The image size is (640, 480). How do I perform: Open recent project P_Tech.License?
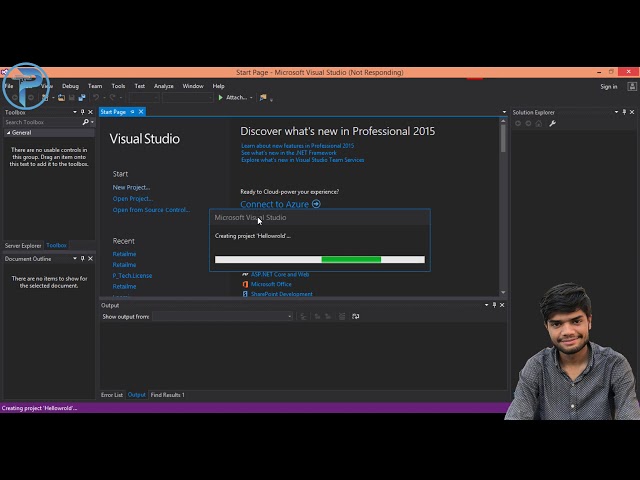point(132,276)
